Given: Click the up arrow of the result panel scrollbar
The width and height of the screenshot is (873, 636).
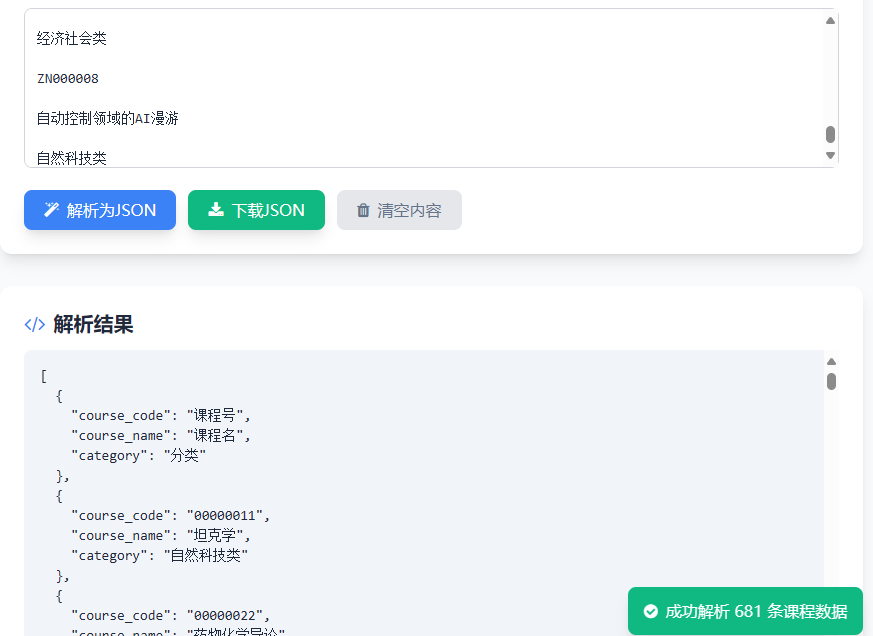Looking at the screenshot, I should [x=830, y=360].
